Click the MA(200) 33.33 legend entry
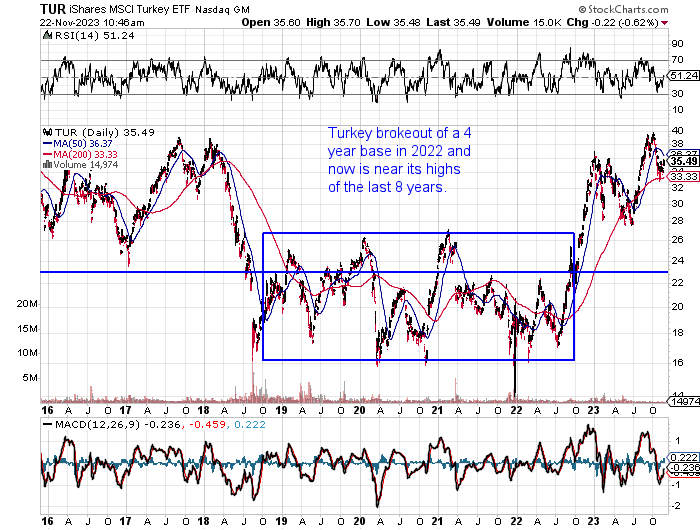Screen dimensions: 700x530 coord(80,154)
